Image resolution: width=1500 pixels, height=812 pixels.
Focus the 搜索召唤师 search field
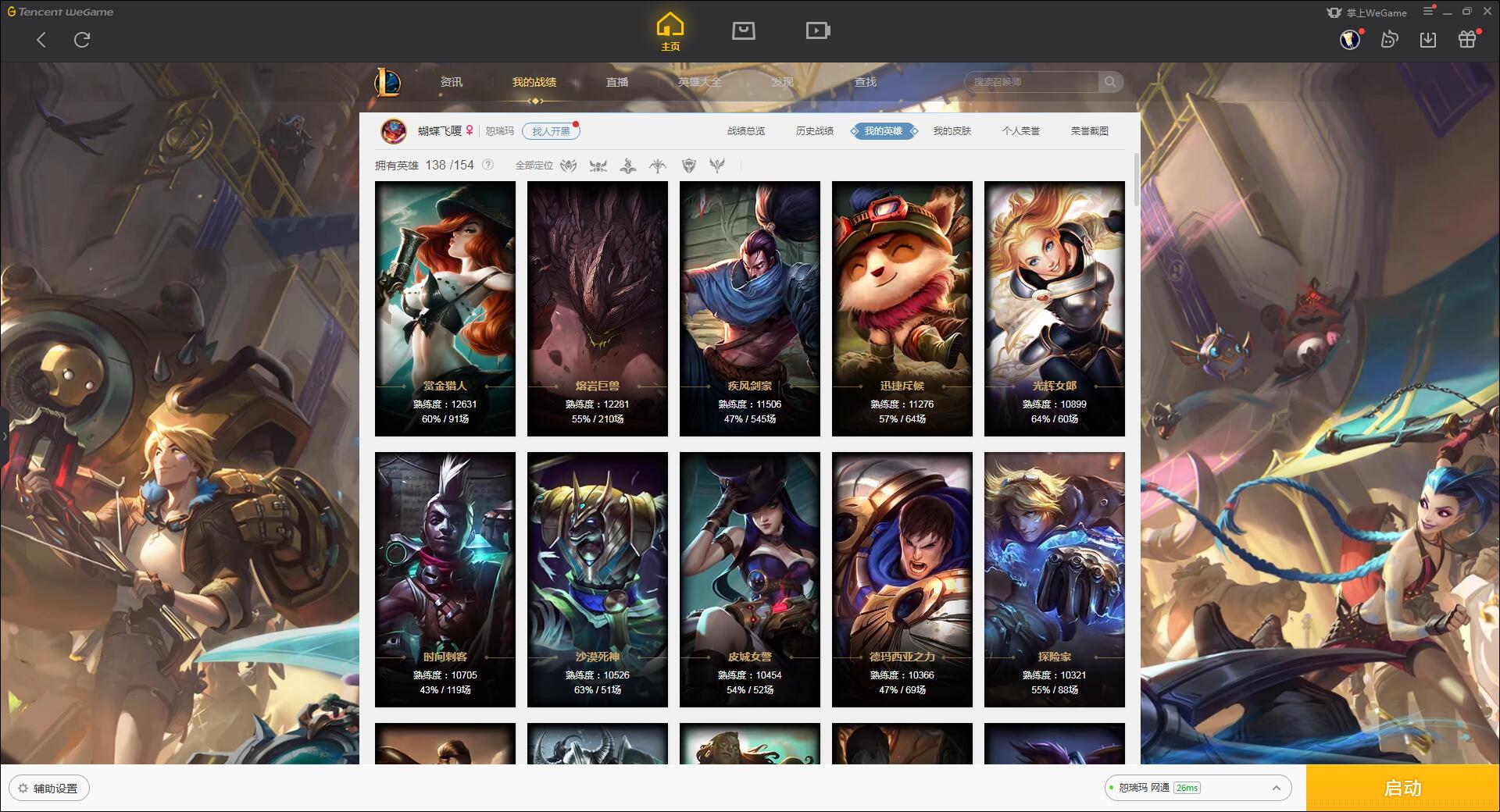point(1031,82)
